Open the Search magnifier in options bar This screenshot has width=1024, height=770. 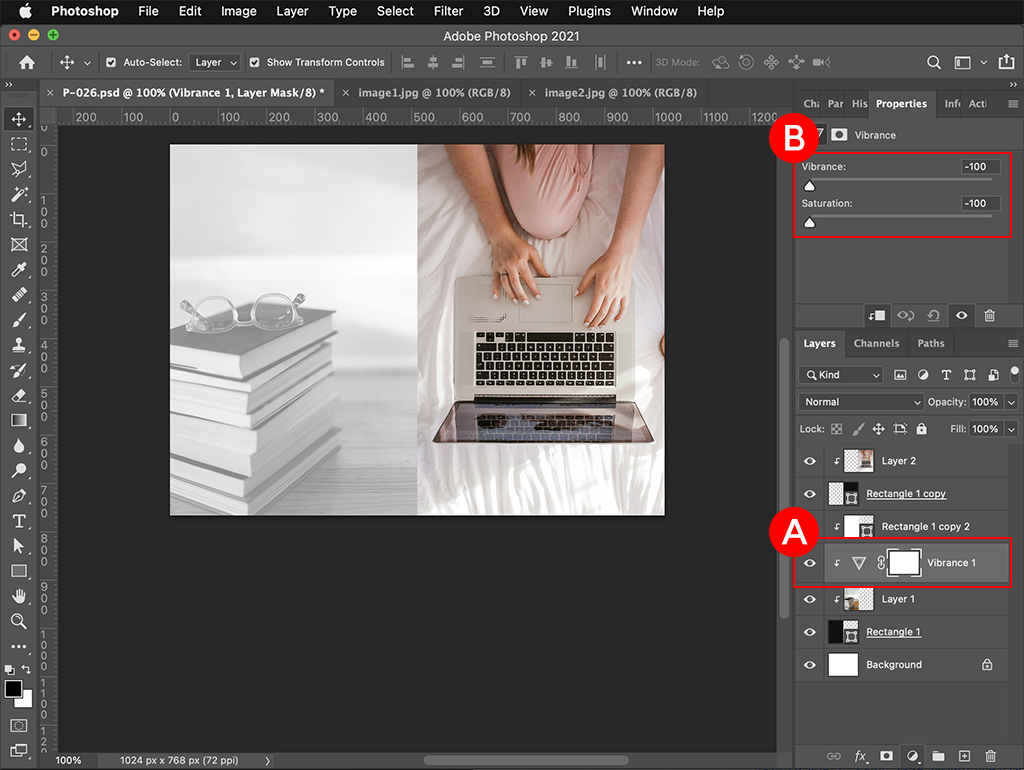click(x=934, y=62)
